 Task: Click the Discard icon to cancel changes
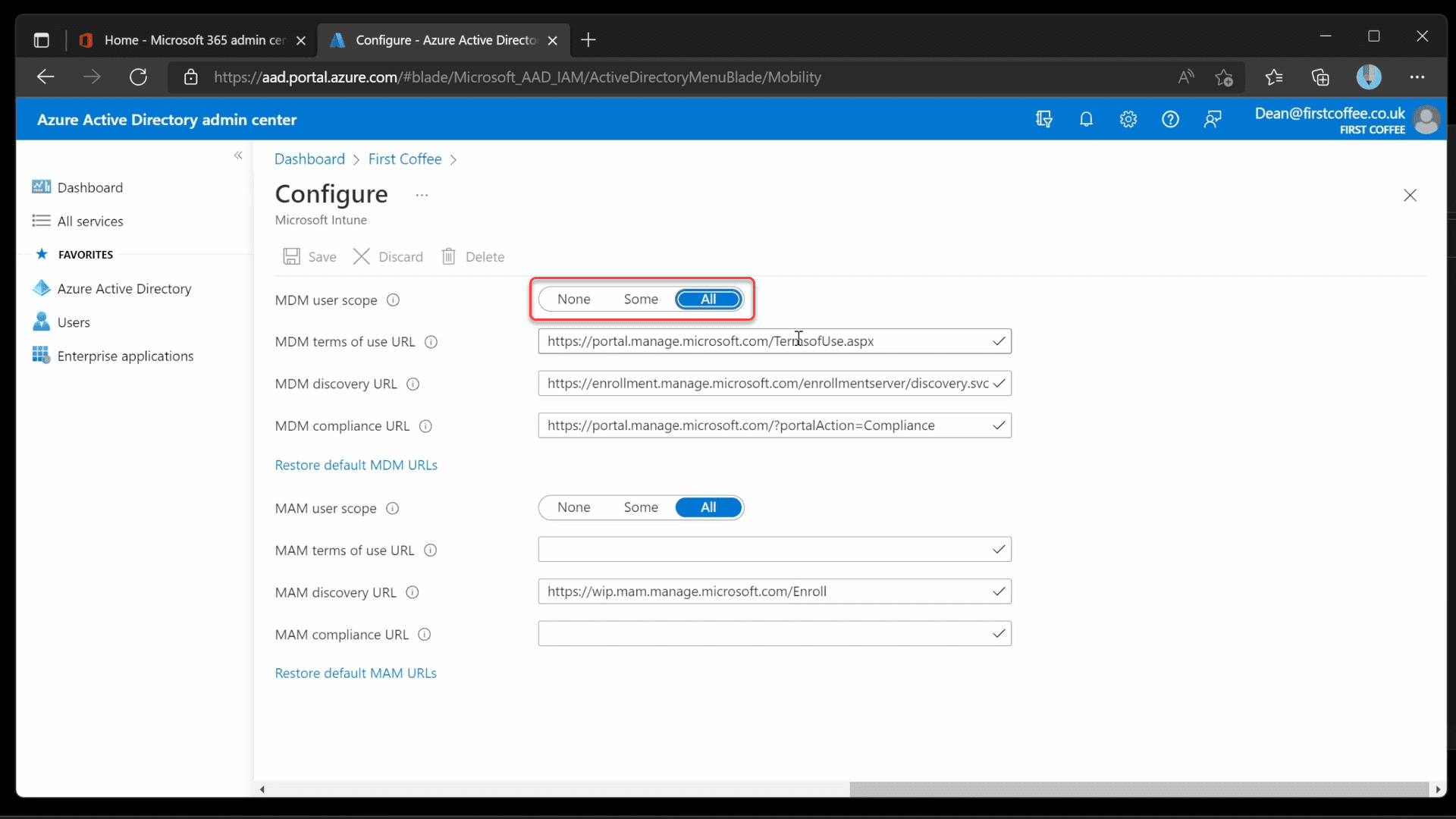[362, 256]
